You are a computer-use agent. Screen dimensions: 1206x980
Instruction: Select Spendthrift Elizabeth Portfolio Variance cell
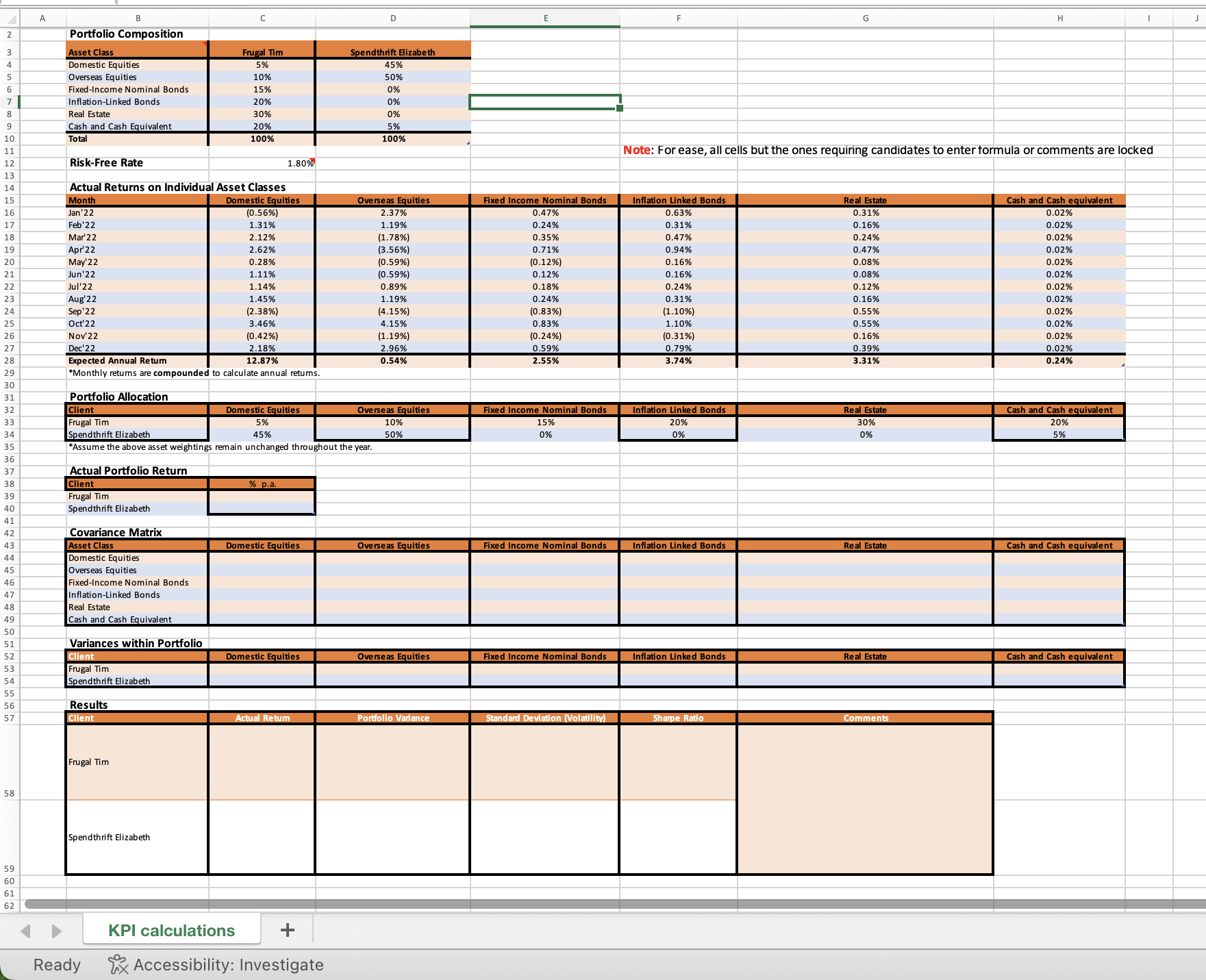tap(392, 837)
